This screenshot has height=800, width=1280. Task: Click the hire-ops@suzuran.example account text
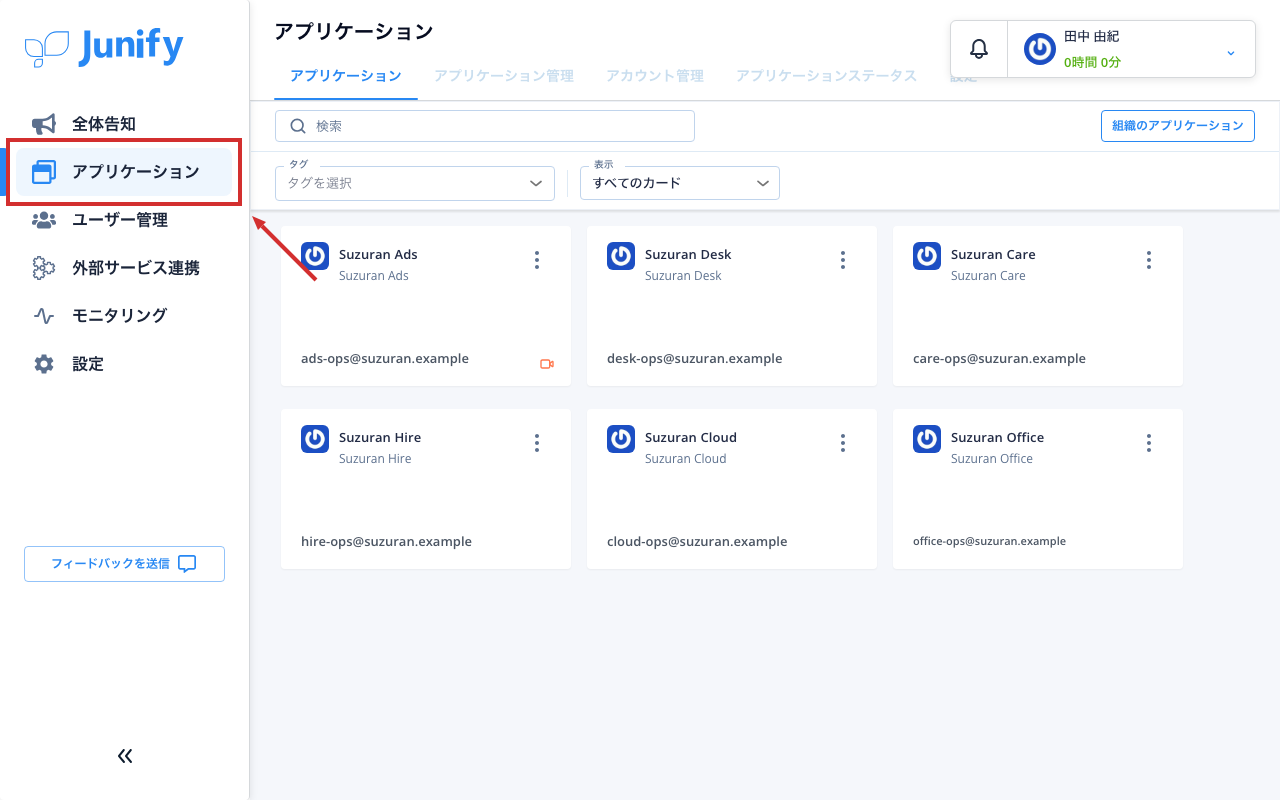pos(386,542)
